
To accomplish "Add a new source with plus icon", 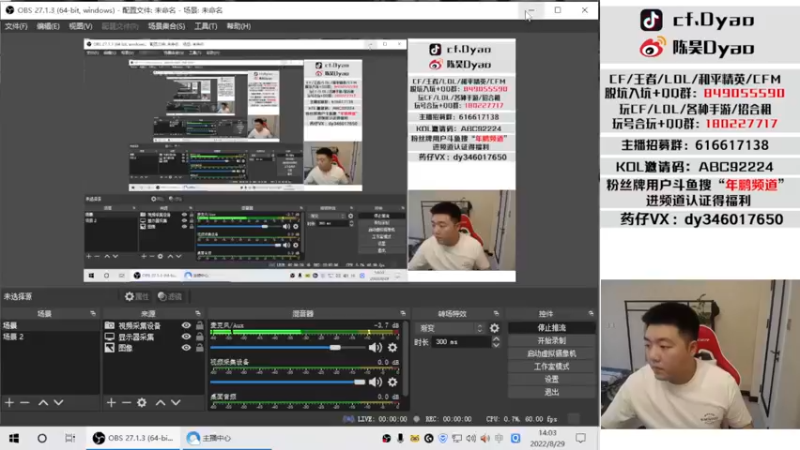I will (x=111, y=403).
